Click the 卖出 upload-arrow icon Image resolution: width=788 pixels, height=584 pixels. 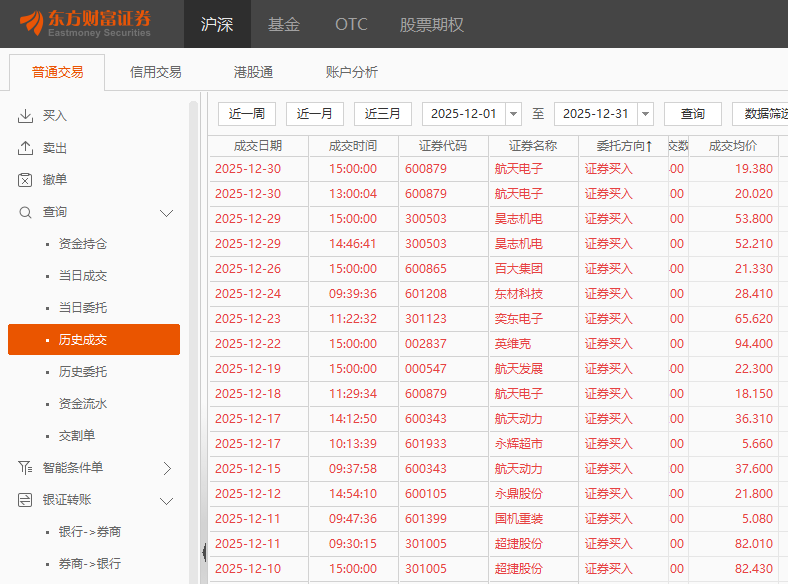[25, 148]
